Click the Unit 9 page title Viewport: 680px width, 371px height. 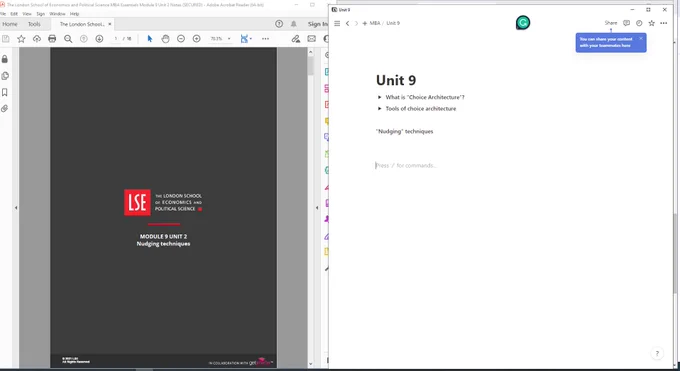[x=396, y=80]
